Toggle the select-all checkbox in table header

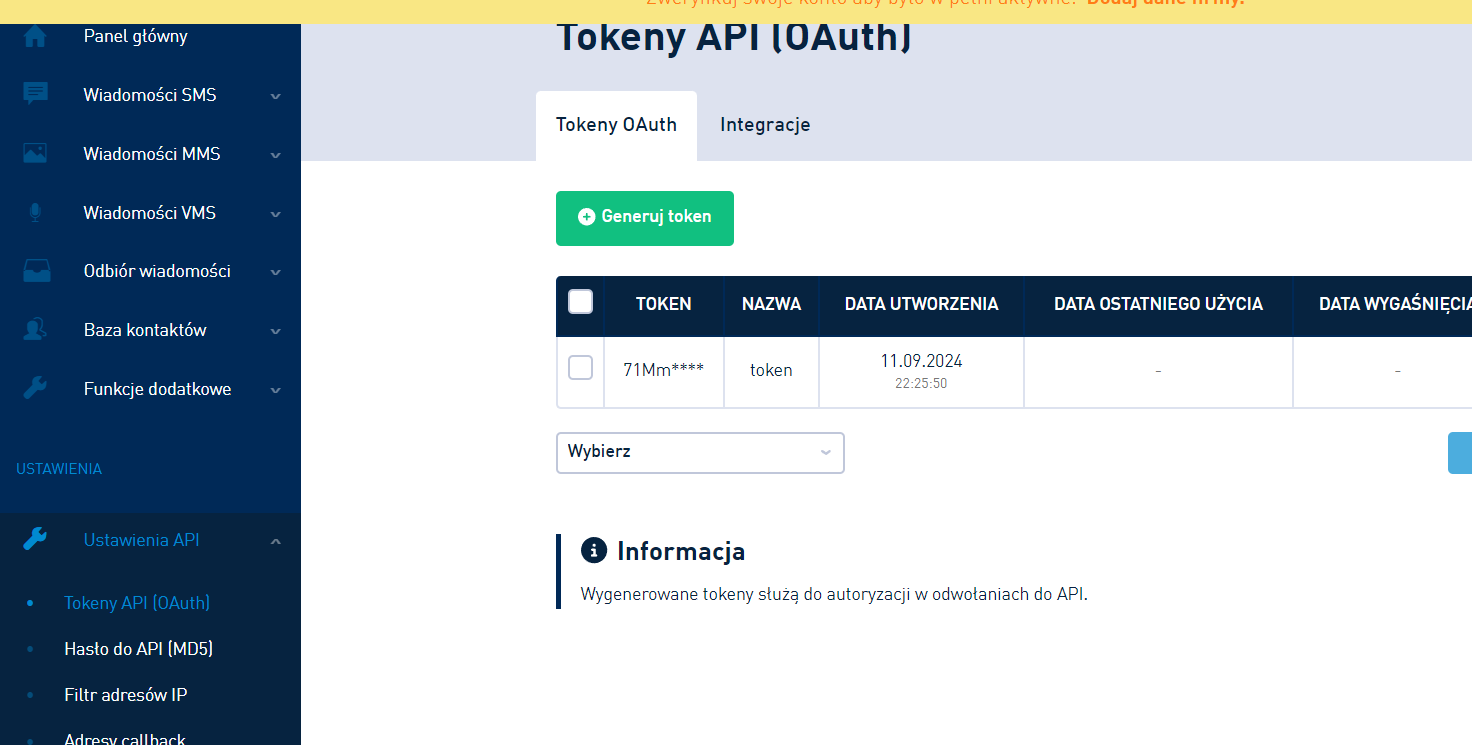[580, 302]
